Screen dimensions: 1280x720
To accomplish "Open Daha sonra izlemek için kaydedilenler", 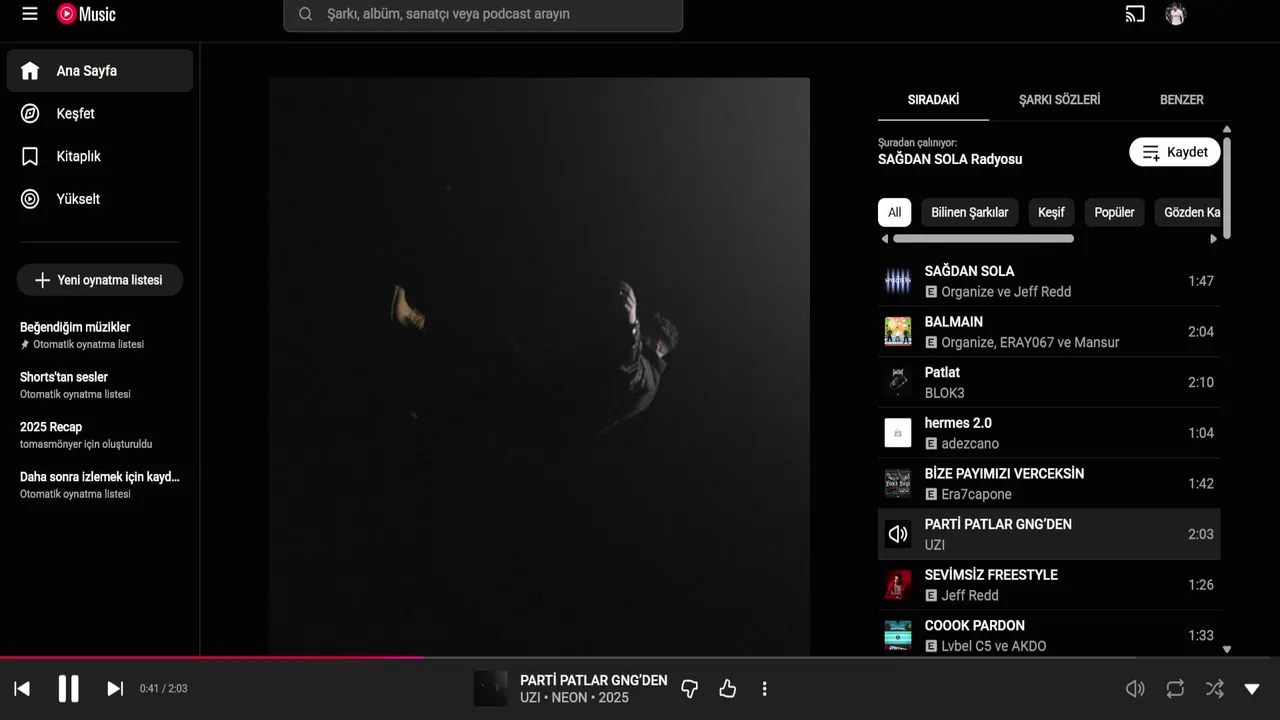I will 100,485.
